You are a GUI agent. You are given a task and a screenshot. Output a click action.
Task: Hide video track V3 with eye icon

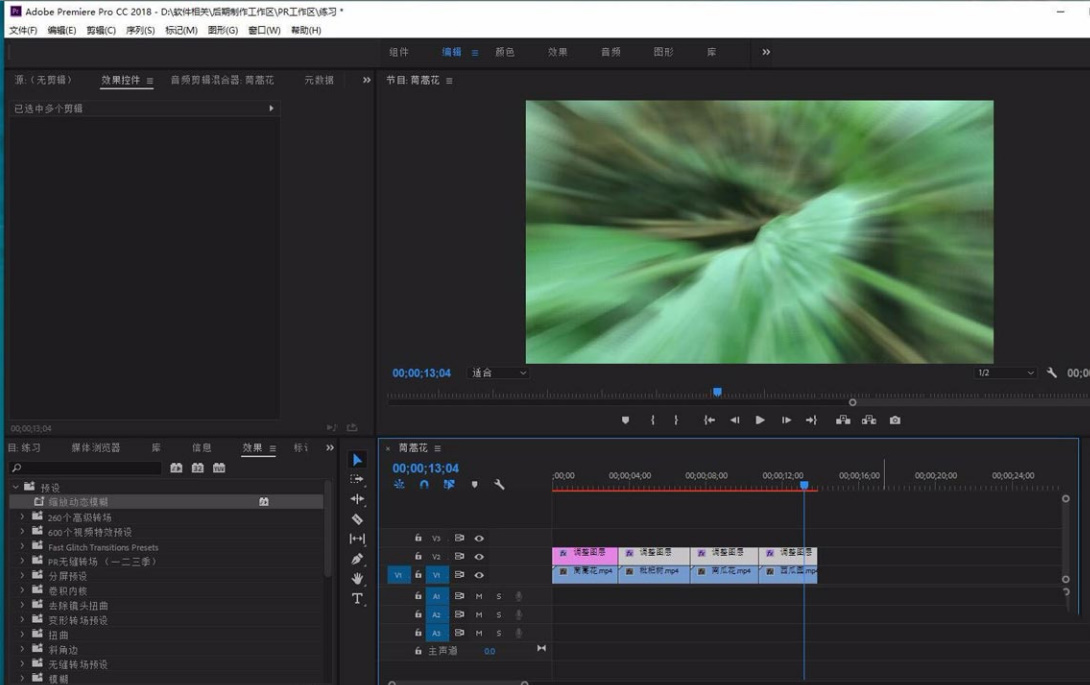[x=479, y=538]
